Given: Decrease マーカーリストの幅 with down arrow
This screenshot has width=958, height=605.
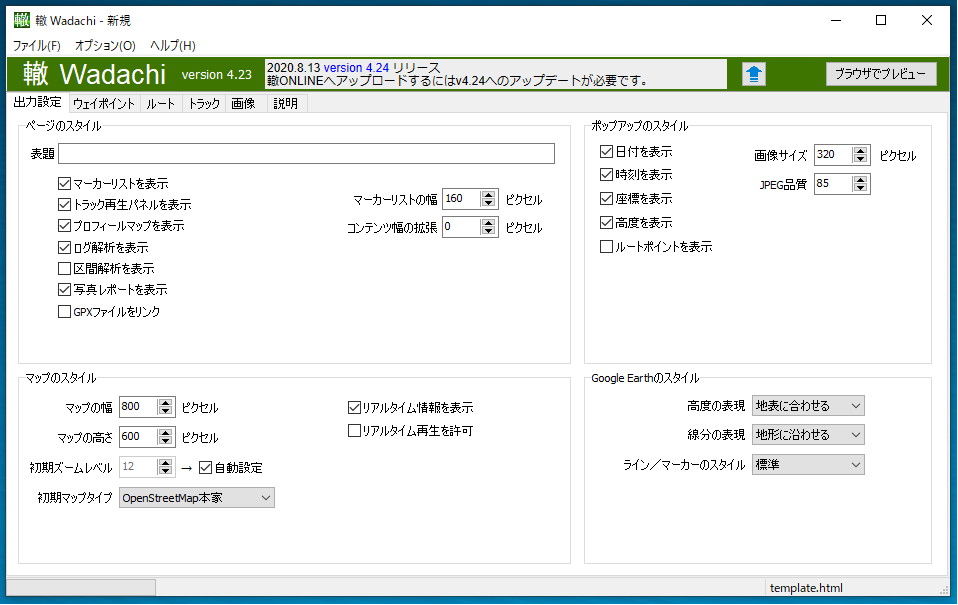Looking at the screenshot, I should click(488, 204).
